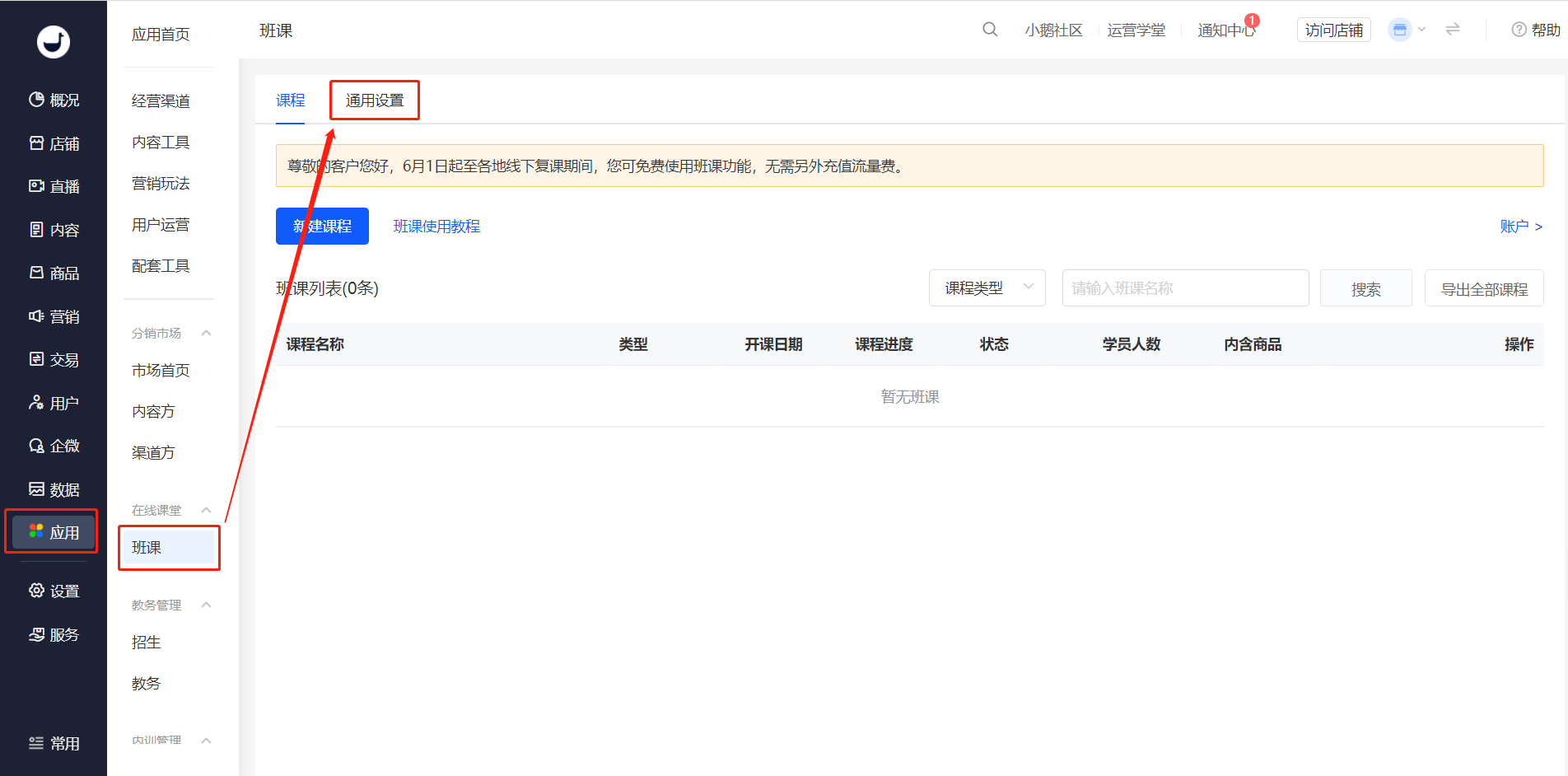Open 概况 overview in left sidebar
The image size is (1568, 776).
54,100
